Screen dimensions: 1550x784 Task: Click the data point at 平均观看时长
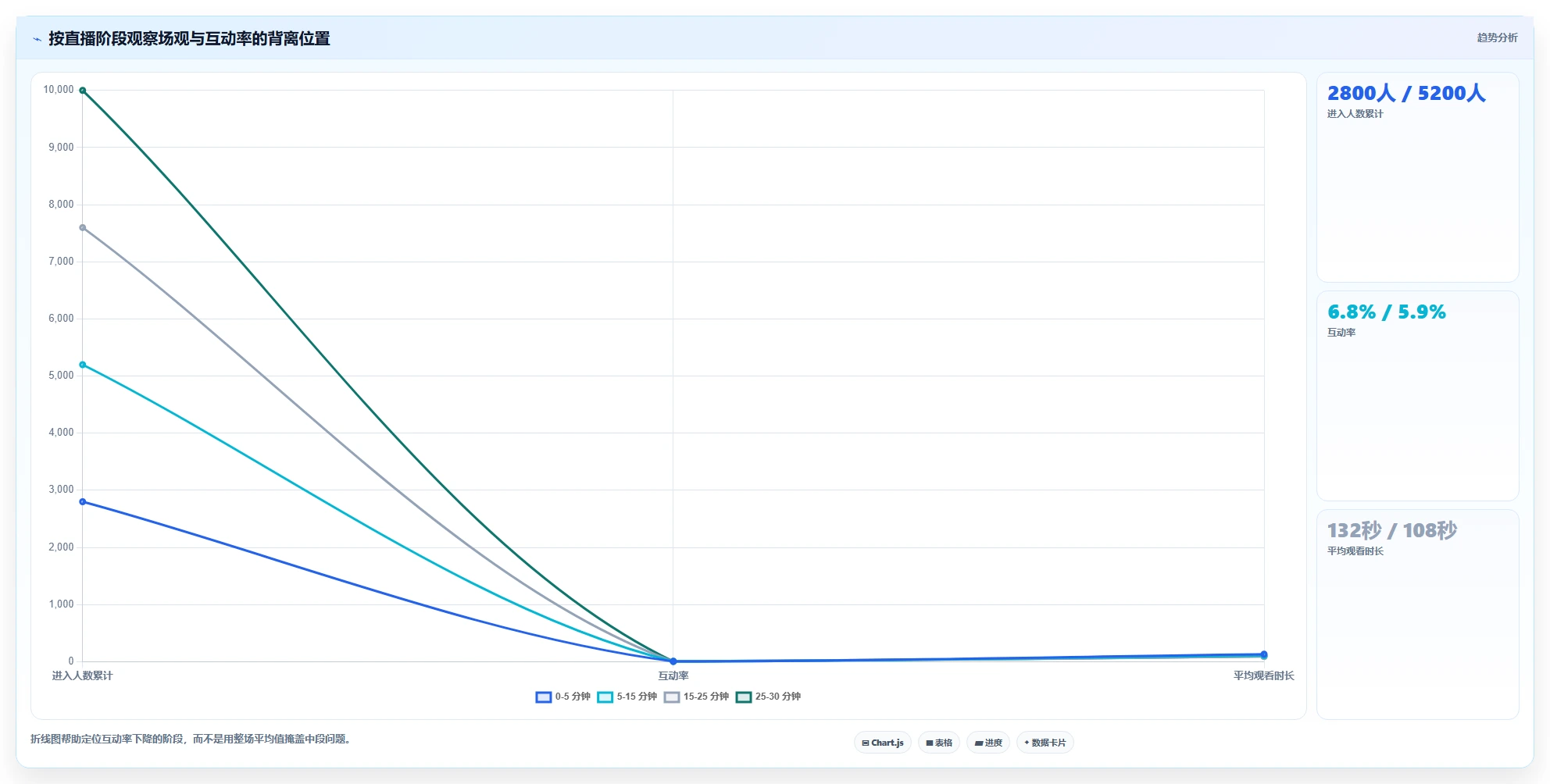[1264, 654]
